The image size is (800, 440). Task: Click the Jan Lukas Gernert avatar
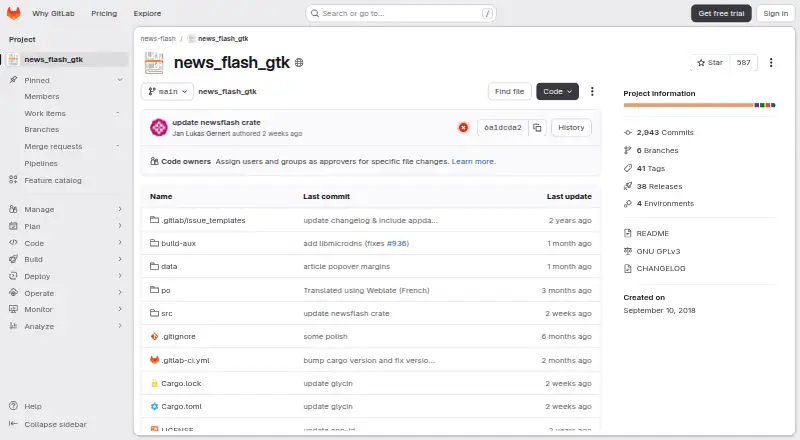159,128
